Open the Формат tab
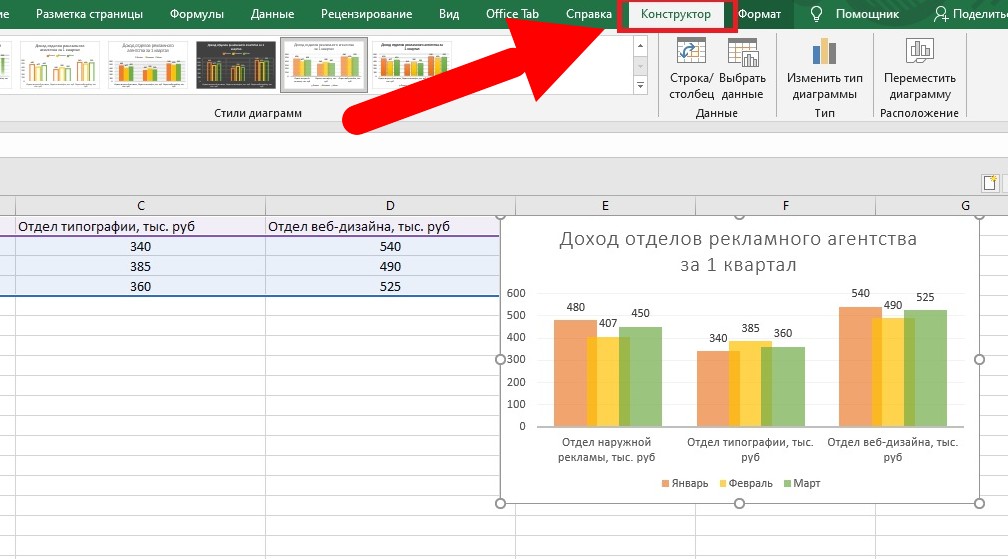Screen dimensions: 1008x559 (759, 14)
